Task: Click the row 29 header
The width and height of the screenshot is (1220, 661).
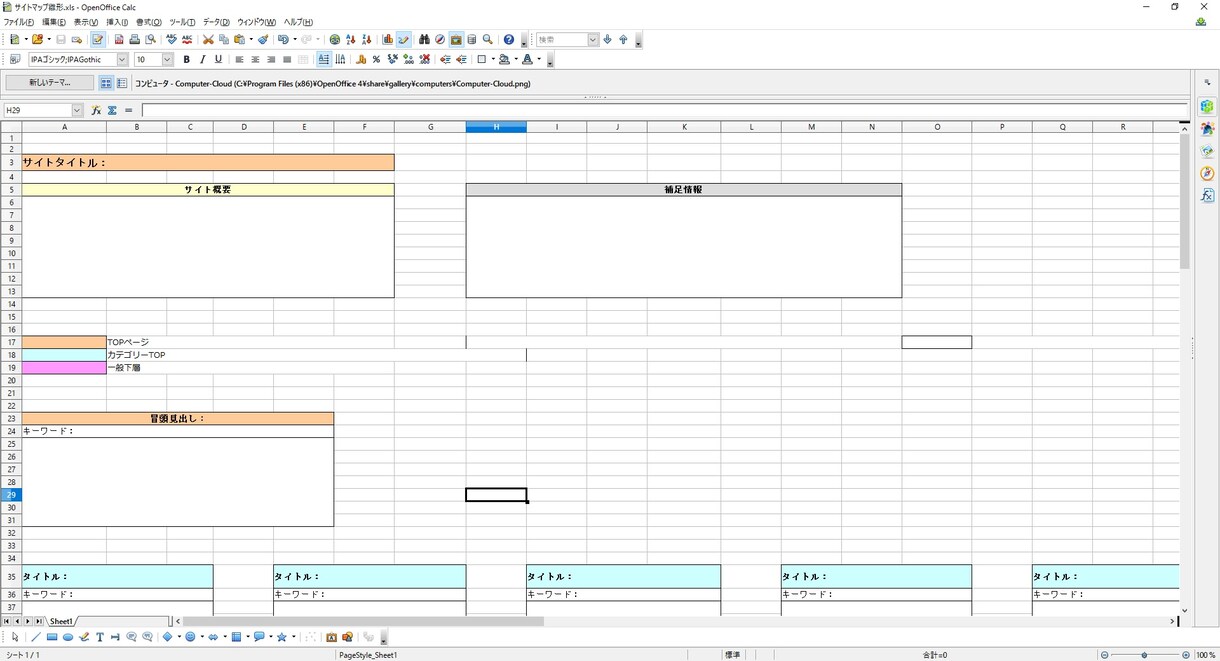Action: click(12, 495)
